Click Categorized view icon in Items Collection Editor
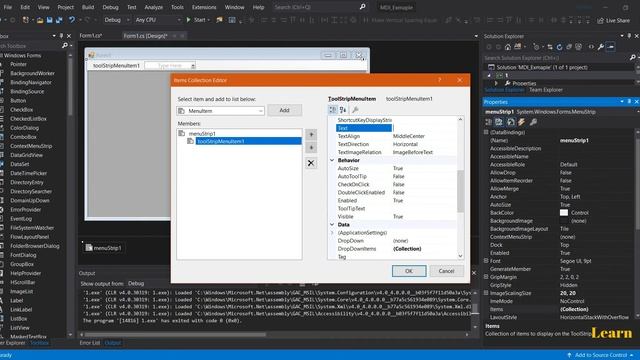 coord(333,110)
